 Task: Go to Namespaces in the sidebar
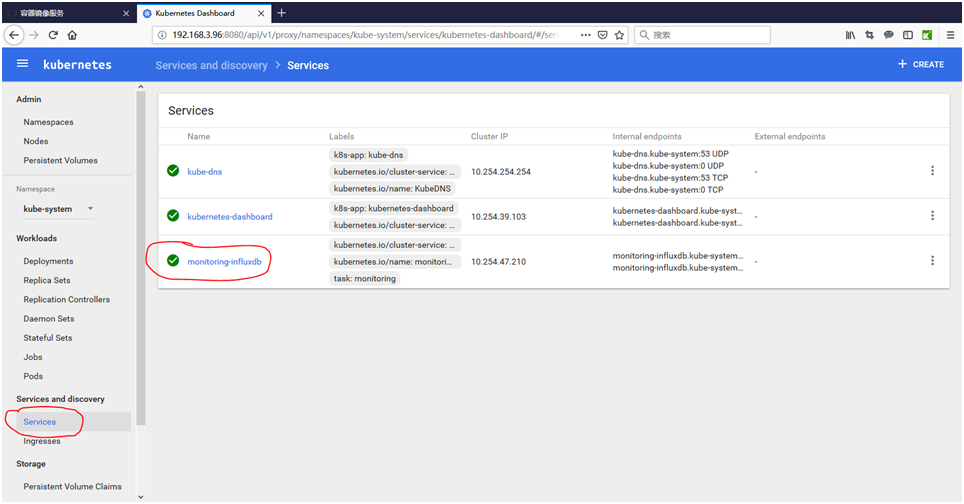point(49,122)
